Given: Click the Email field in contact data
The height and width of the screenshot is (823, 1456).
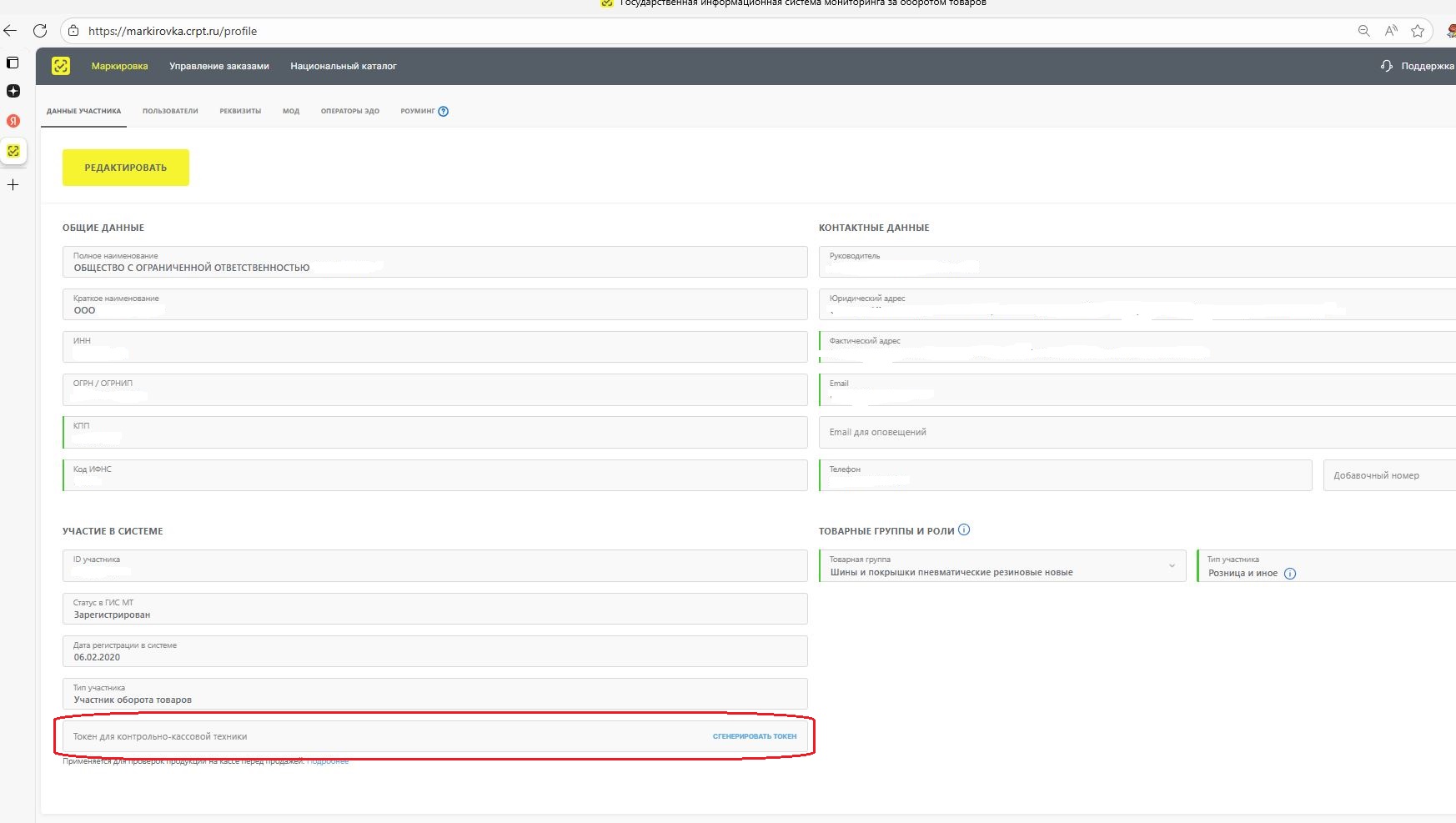Looking at the screenshot, I should 1137,389.
